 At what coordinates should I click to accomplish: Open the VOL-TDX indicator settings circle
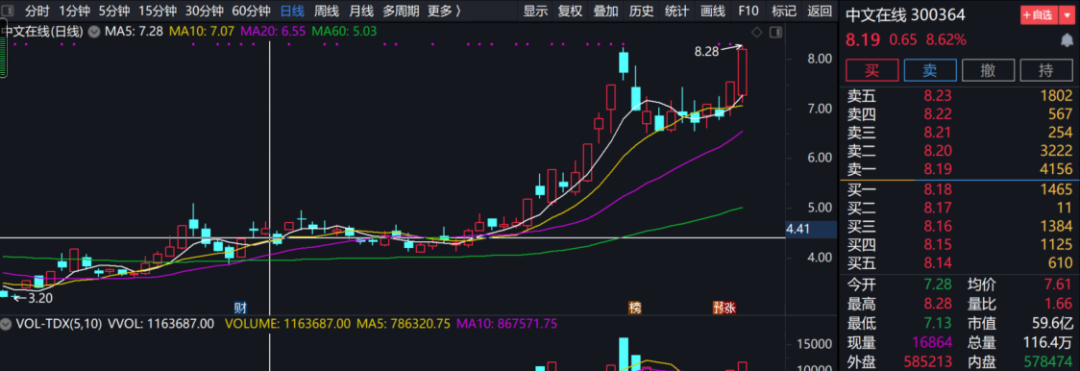[x=6, y=324]
